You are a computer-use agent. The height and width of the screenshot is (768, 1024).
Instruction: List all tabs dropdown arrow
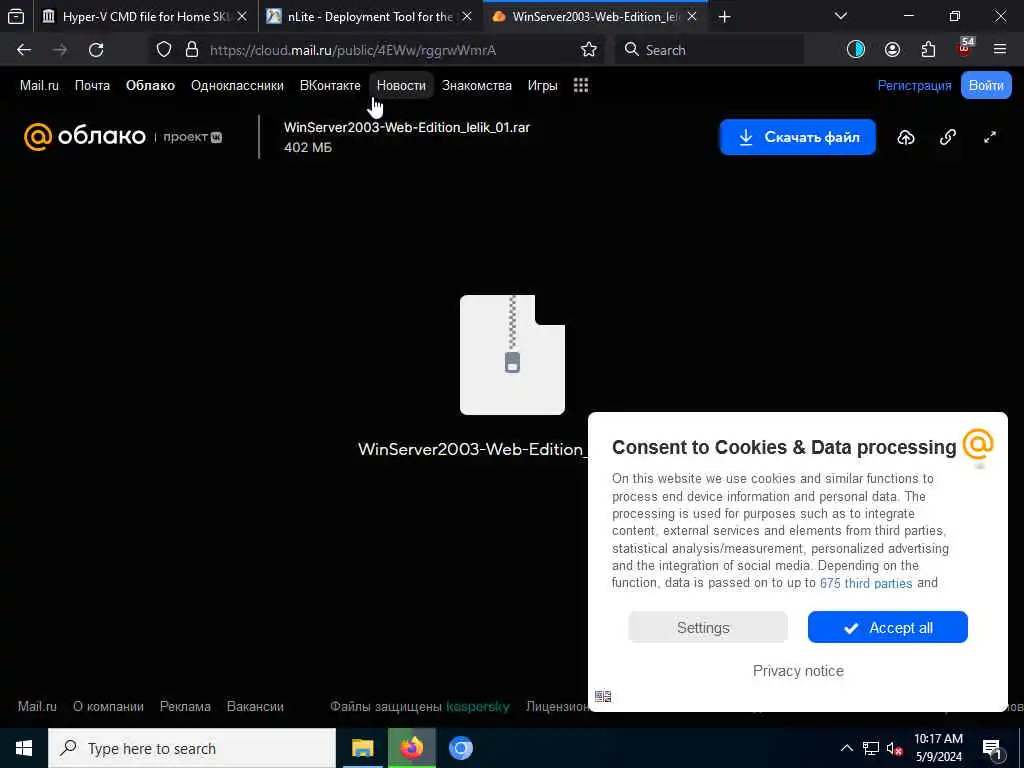coord(840,16)
